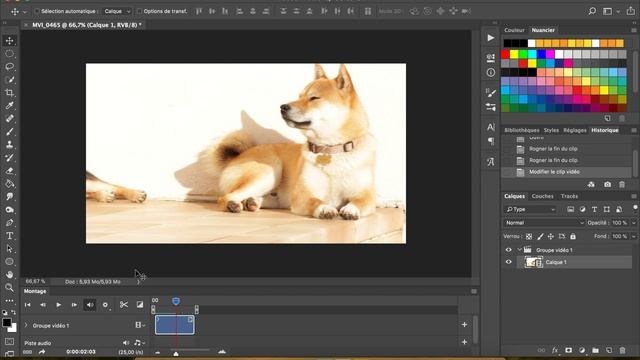Open the Actions play panel icon
This screenshot has width=640, height=360.
(491, 38)
